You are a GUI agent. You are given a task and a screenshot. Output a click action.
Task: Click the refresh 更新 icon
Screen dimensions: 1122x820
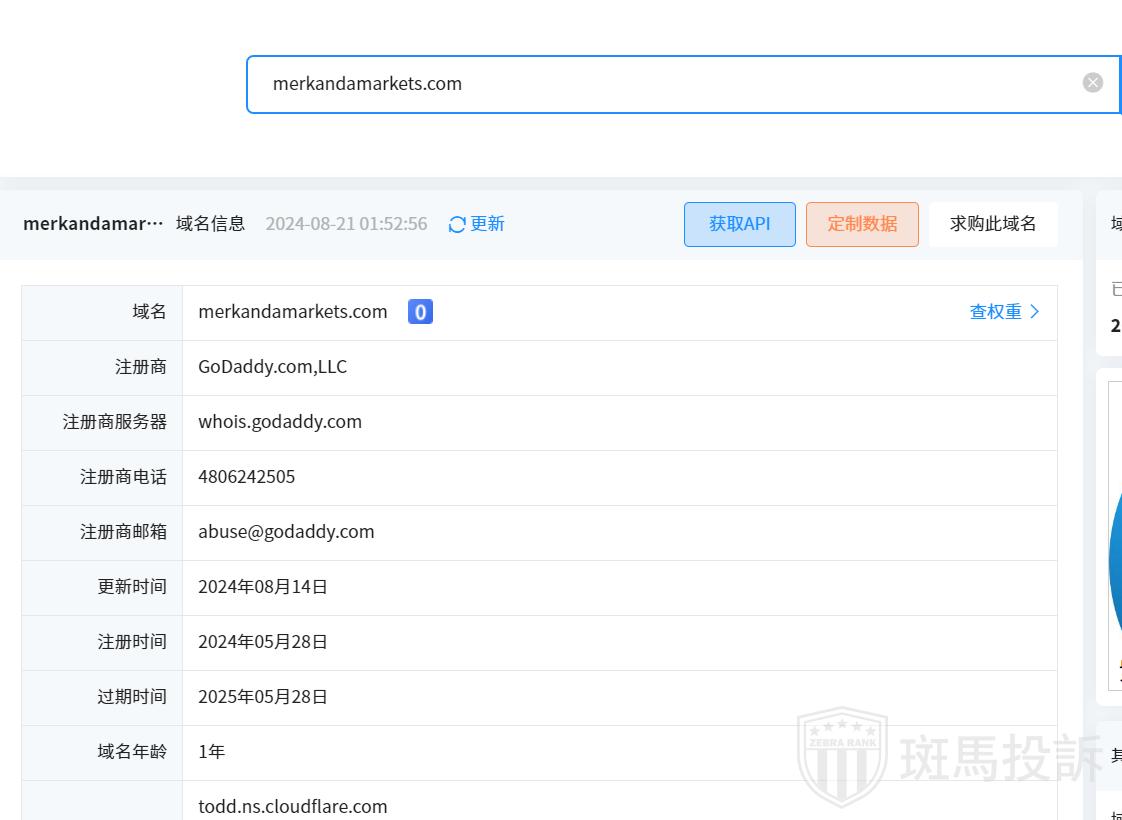click(x=458, y=224)
